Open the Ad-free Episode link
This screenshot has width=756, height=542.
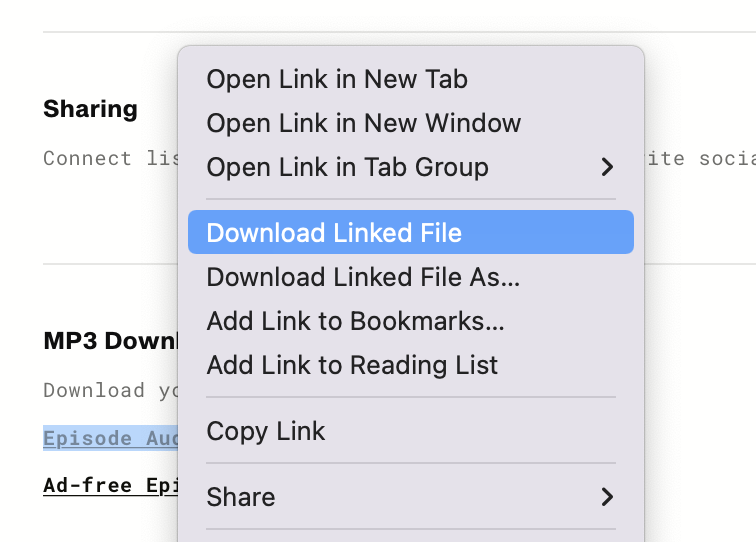tap(110, 485)
